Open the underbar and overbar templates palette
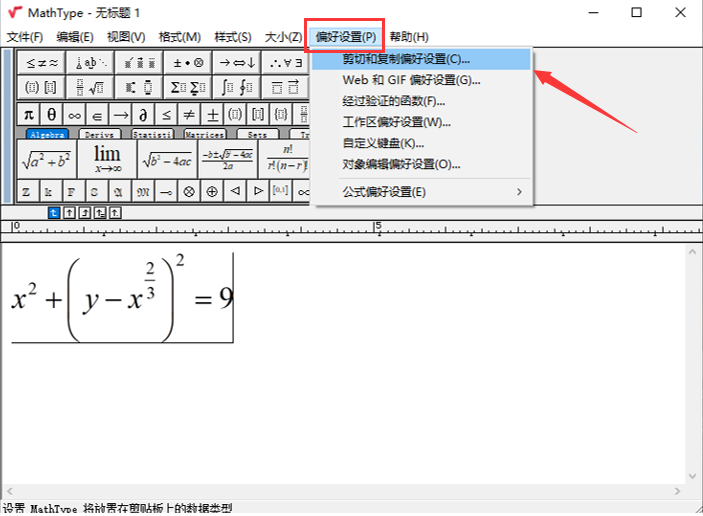Viewport: 703px width, 516px height. click(286, 87)
